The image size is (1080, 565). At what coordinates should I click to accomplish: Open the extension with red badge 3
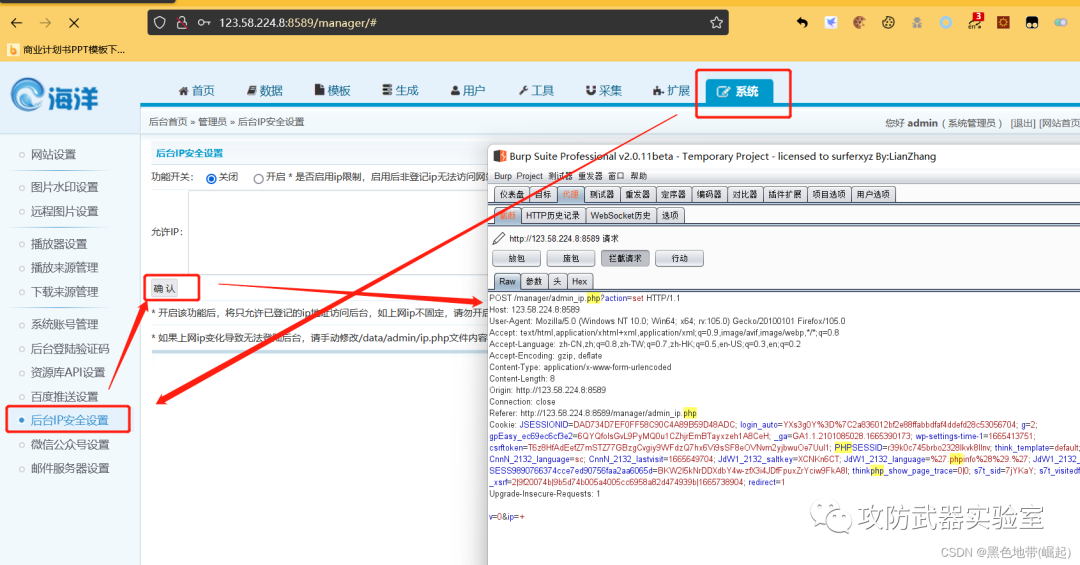coord(975,21)
